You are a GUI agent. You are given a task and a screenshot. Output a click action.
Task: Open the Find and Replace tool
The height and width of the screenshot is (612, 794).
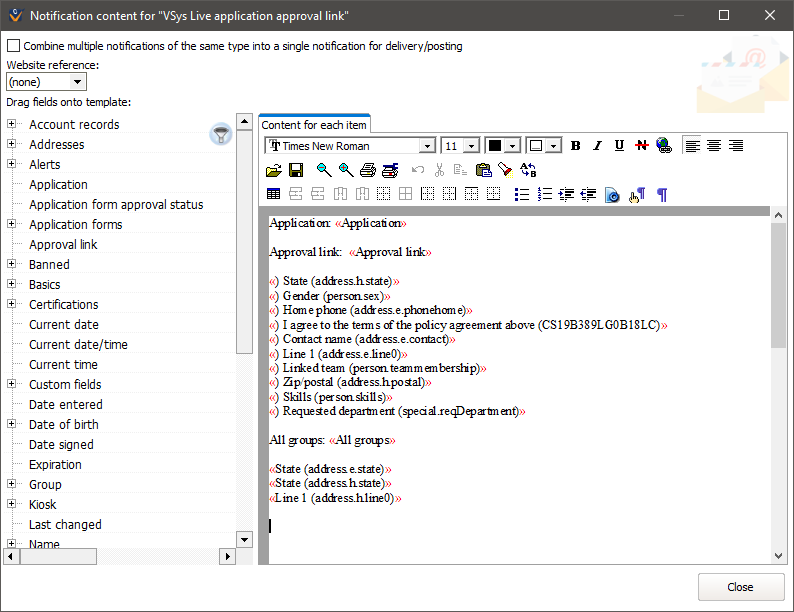pyautogui.click(x=528, y=171)
